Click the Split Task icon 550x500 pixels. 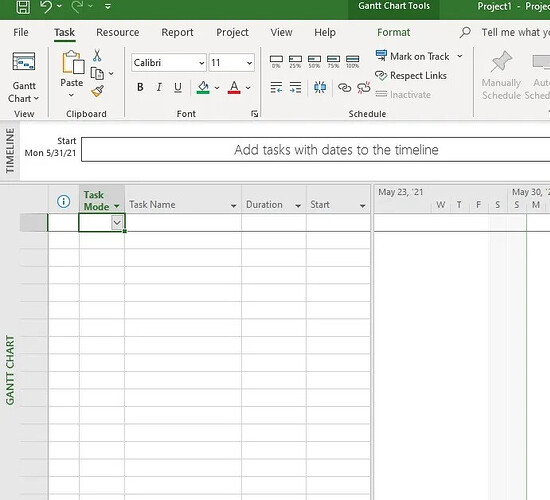[x=320, y=87]
